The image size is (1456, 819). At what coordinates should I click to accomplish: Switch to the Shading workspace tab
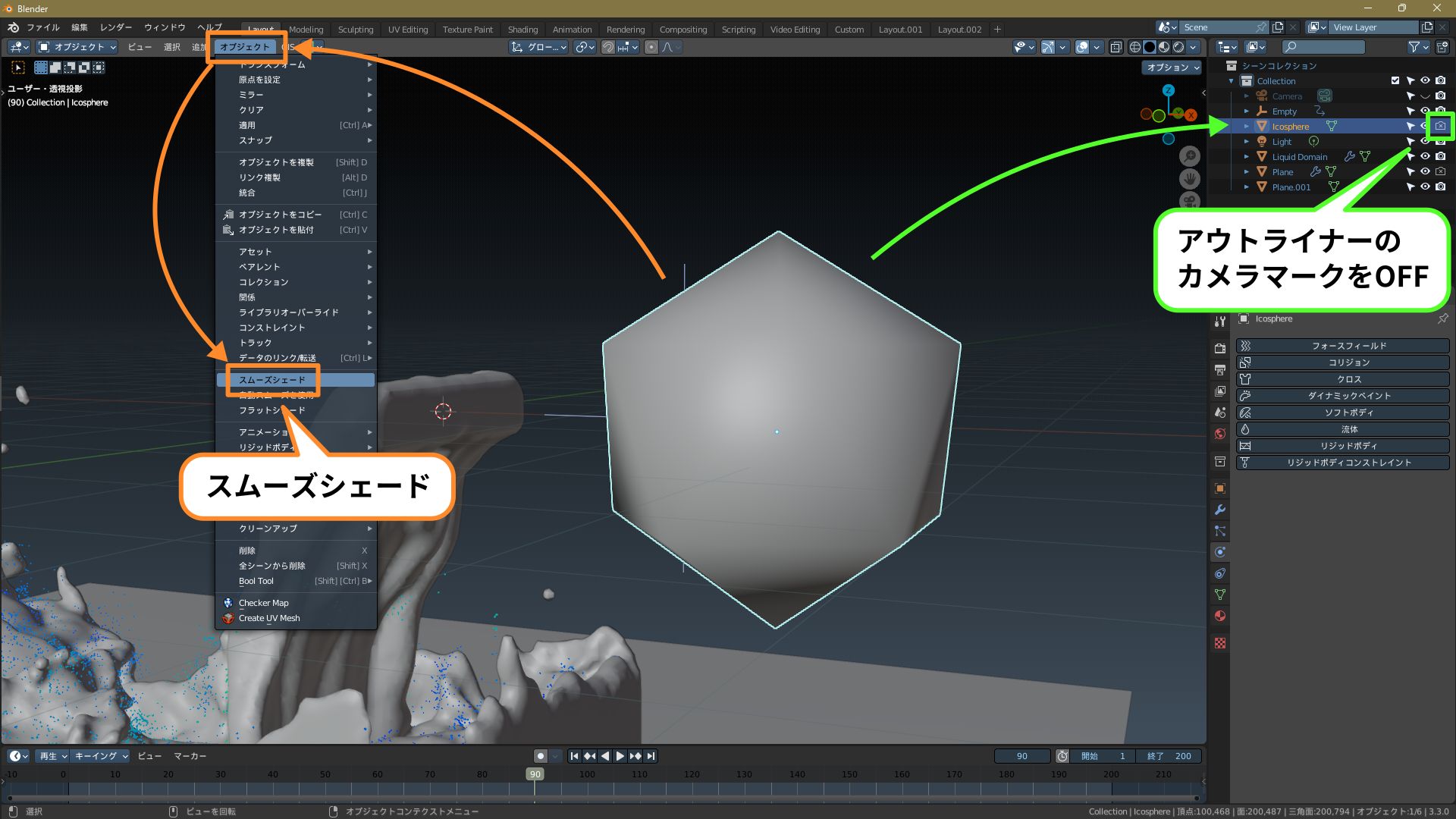(x=522, y=30)
